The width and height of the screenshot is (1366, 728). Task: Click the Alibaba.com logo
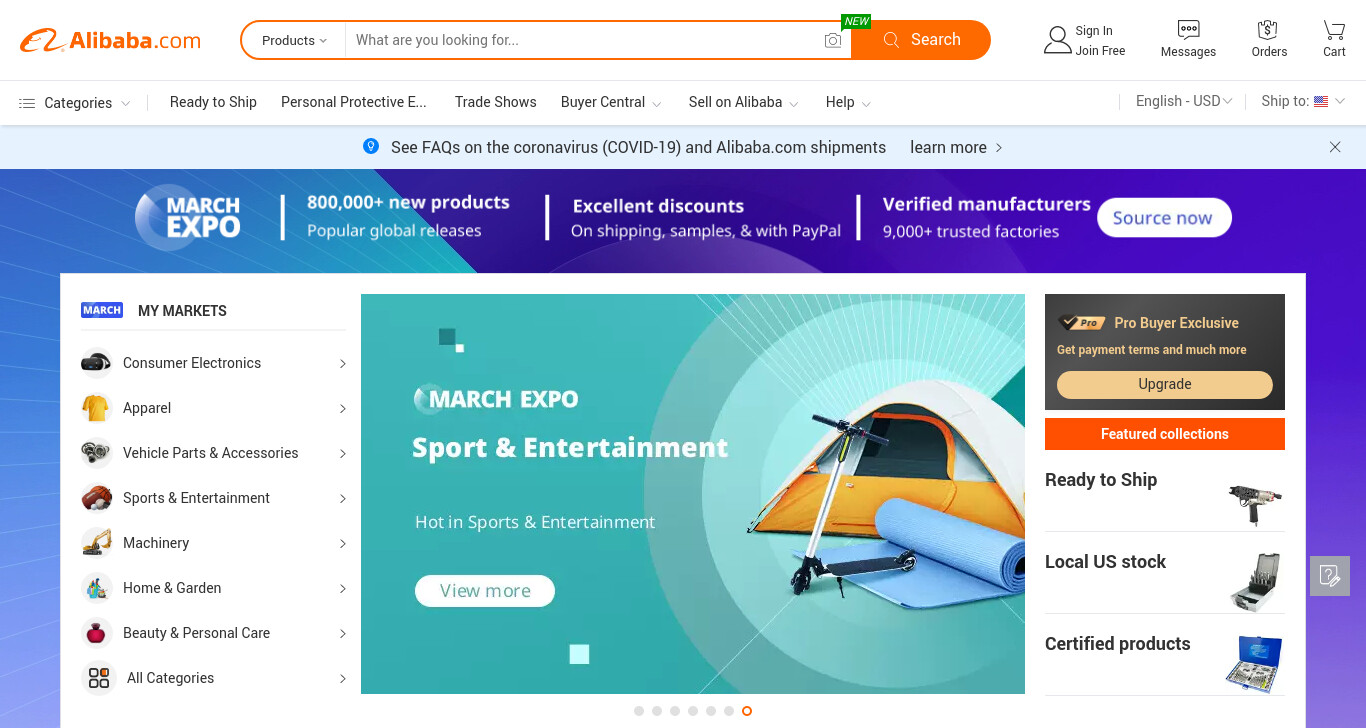coord(110,41)
